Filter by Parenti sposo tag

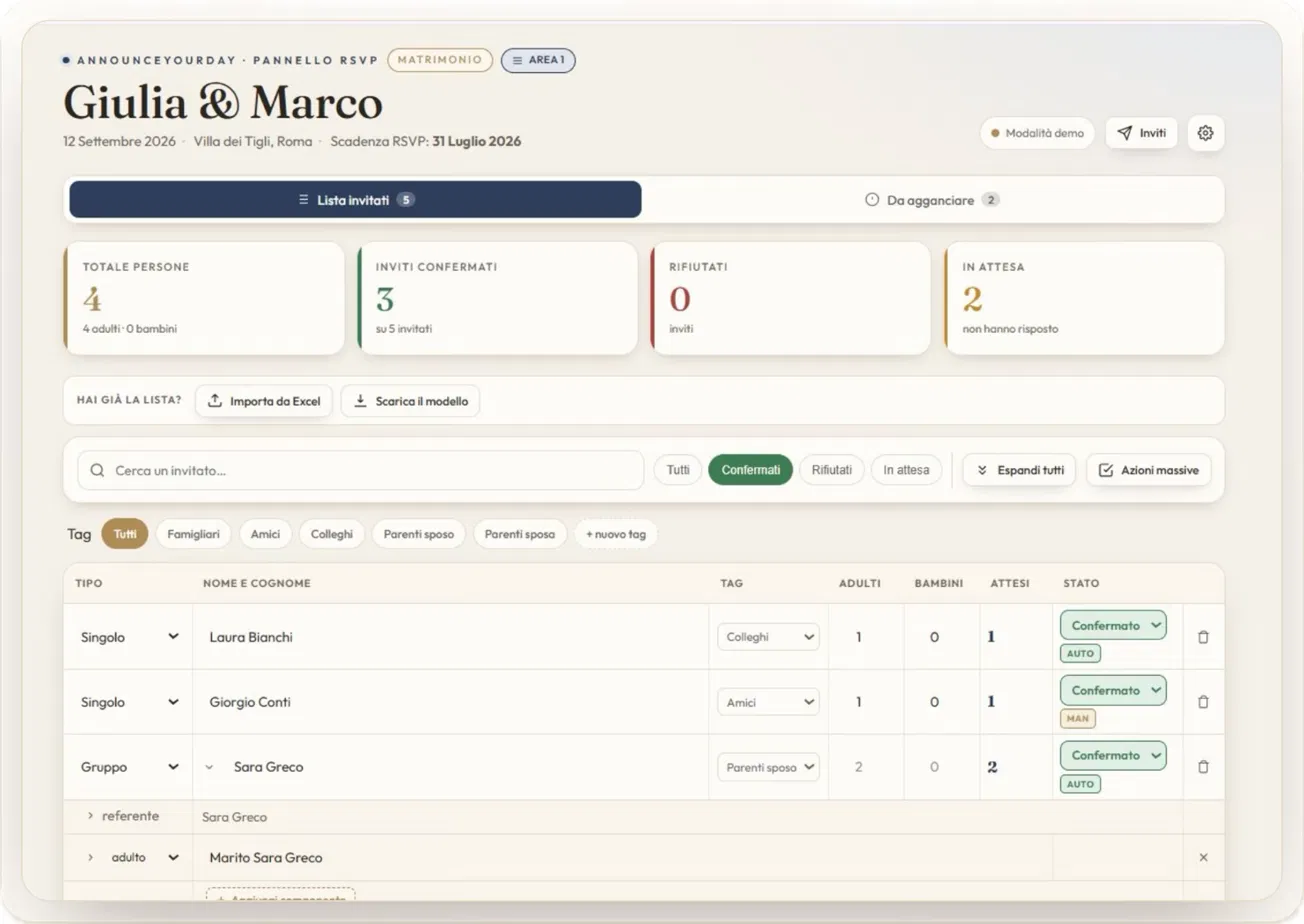[x=419, y=534]
